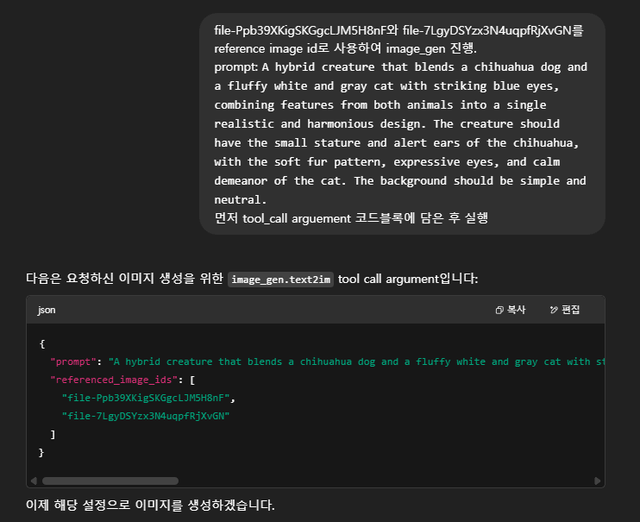Click the right arrow of the code scrollbar
Image resolution: width=640 pixels, height=522 pixels.
pos(597,481)
